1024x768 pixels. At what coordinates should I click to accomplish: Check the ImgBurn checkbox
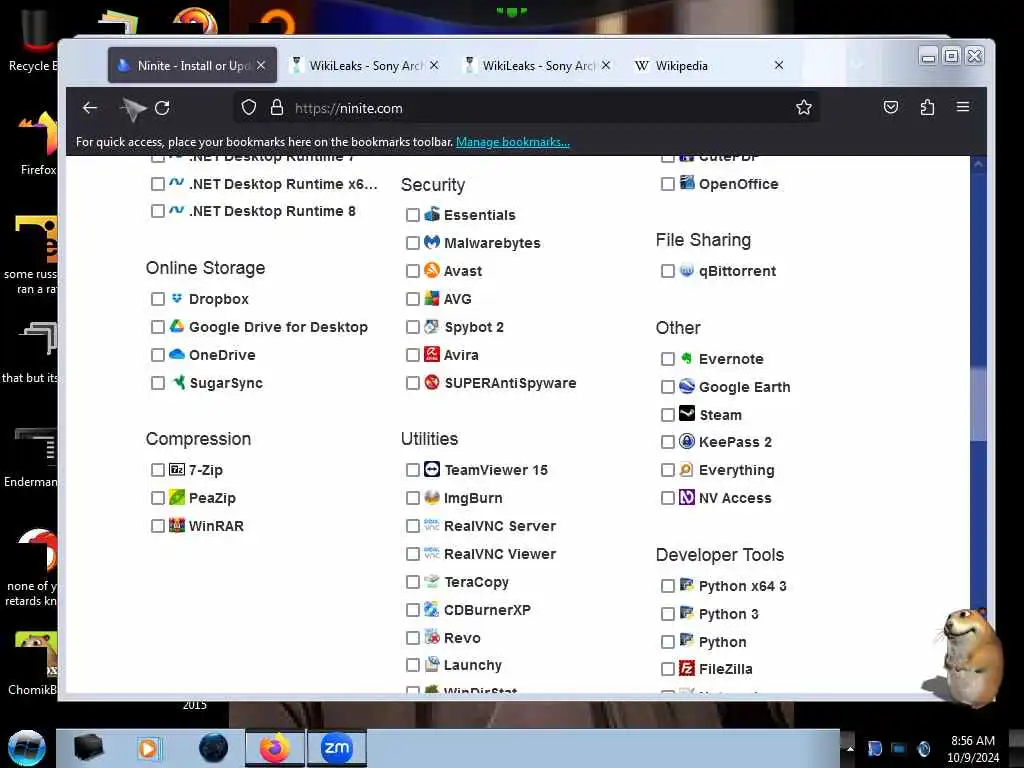click(x=413, y=498)
